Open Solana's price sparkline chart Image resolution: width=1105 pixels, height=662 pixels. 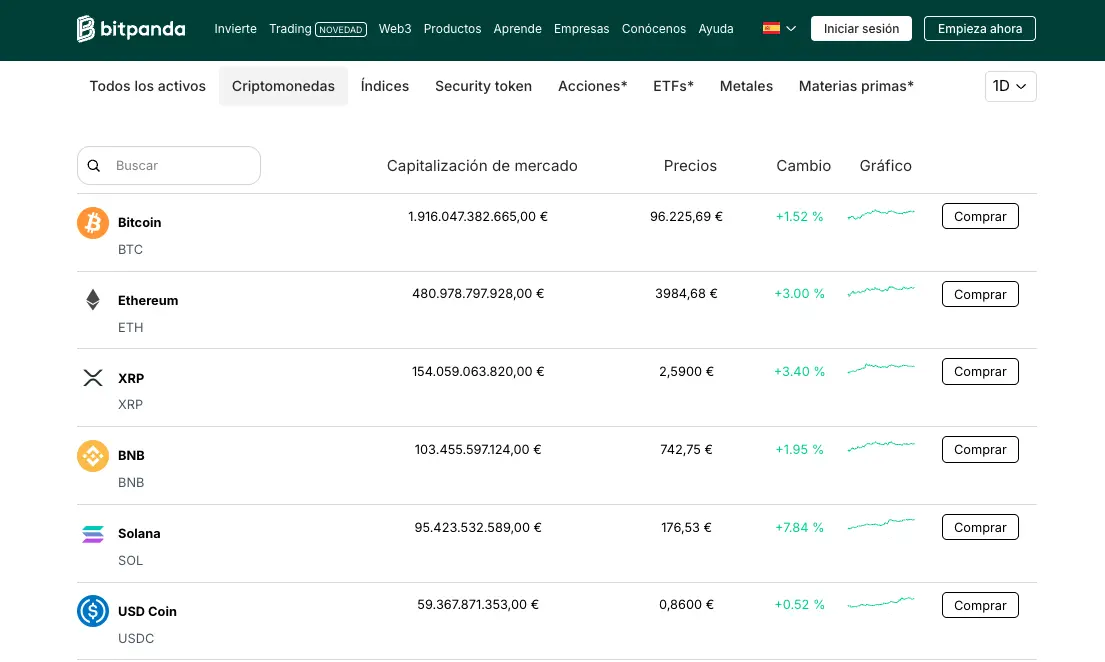(881, 524)
